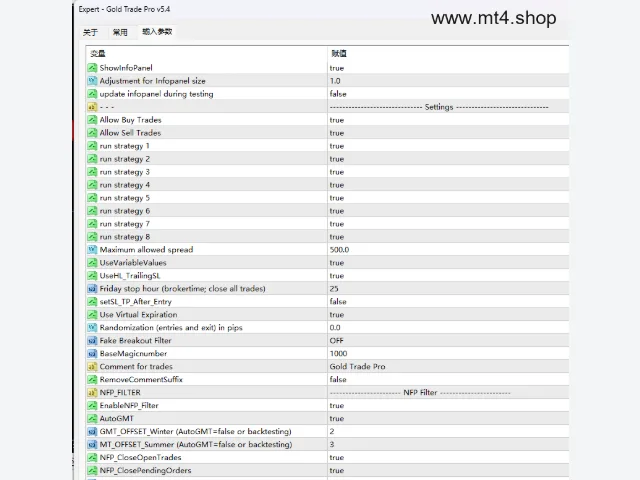This screenshot has width=640, height=480.
Task: Select the NFP_ClosePendingOrders variable name
Action: click(x=145, y=470)
